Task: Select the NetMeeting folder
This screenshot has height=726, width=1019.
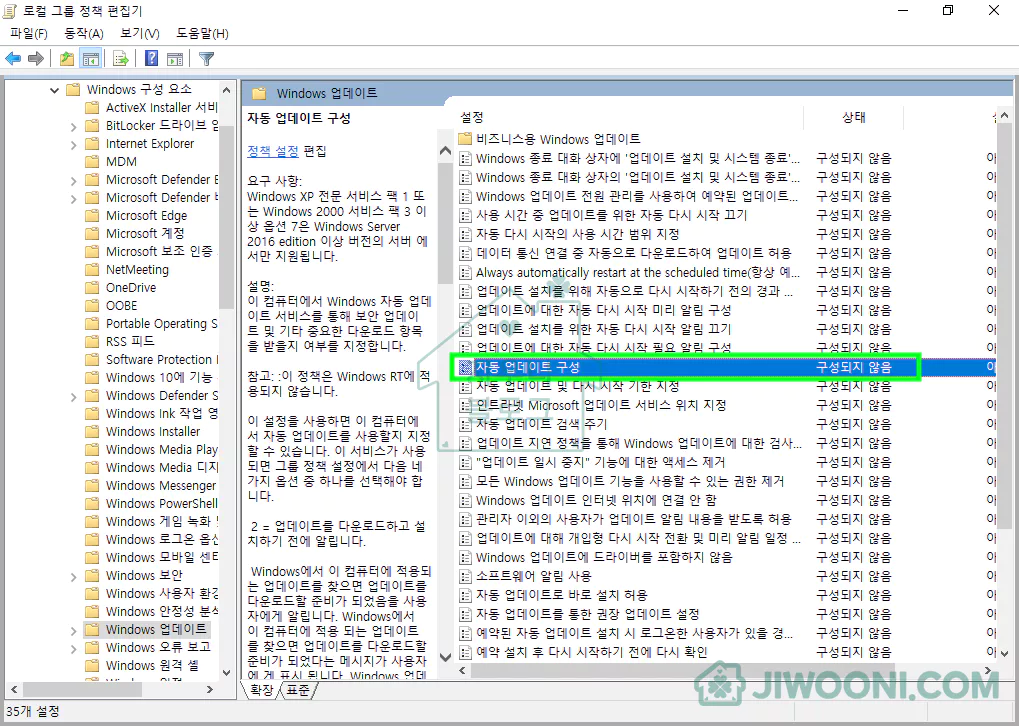Action: (x=128, y=269)
